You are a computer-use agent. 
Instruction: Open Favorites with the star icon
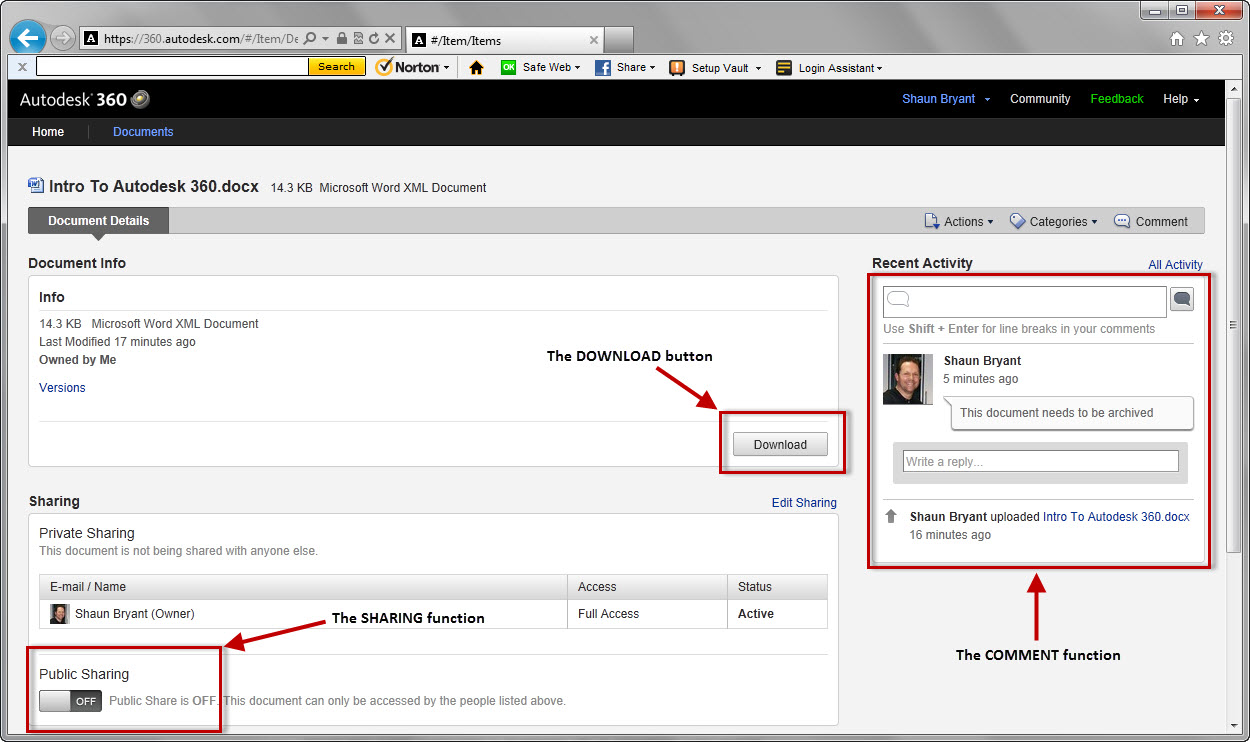click(1201, 39)
